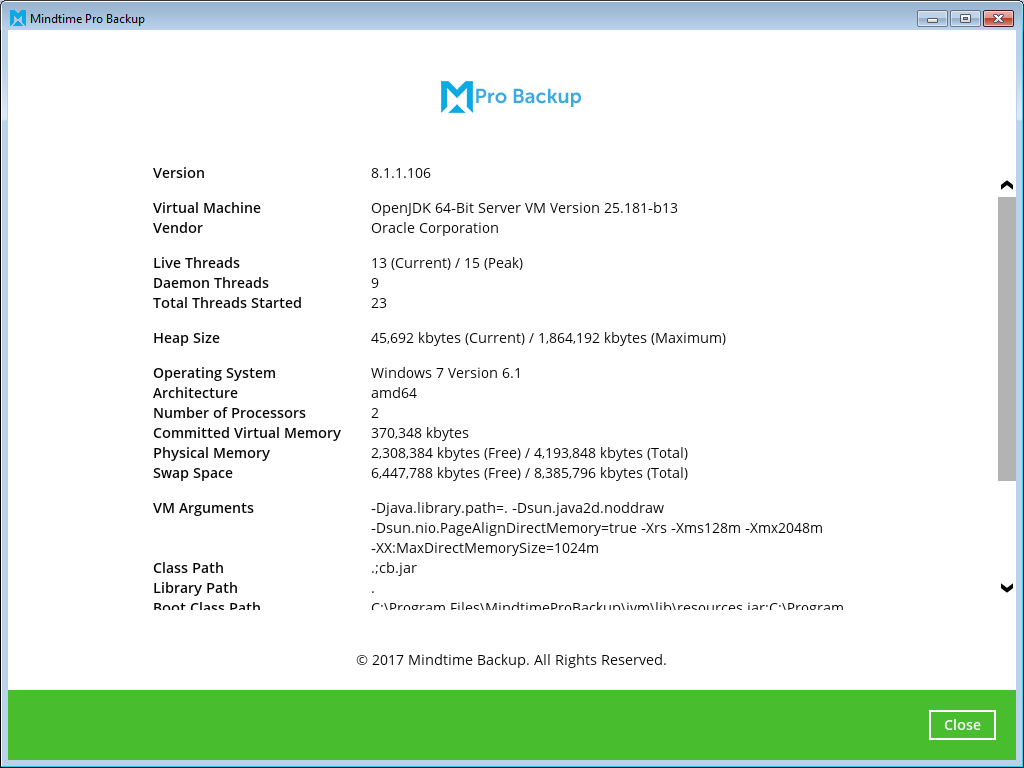Click the 370,348 kbytes value

point(419,433)
